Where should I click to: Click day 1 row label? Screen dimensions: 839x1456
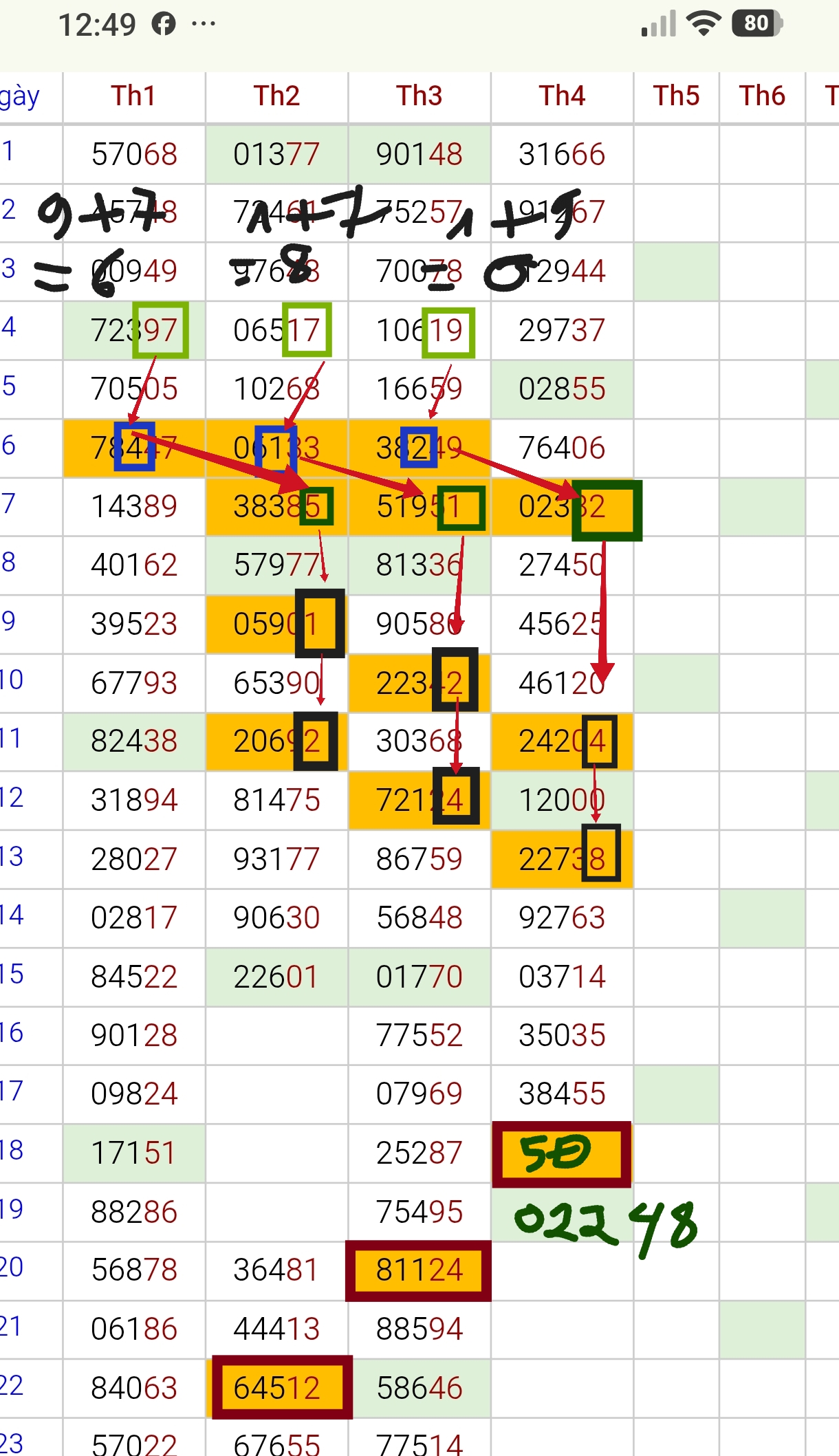[8, 151]
